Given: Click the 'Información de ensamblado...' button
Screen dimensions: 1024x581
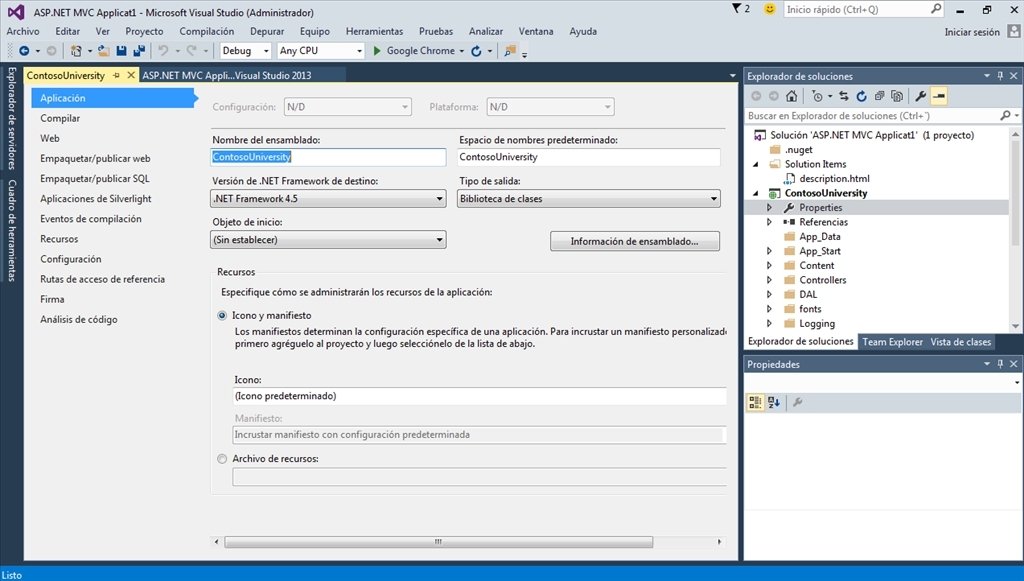Looking at the screenshot, I should pyautogui.click(x=634, y=240).
